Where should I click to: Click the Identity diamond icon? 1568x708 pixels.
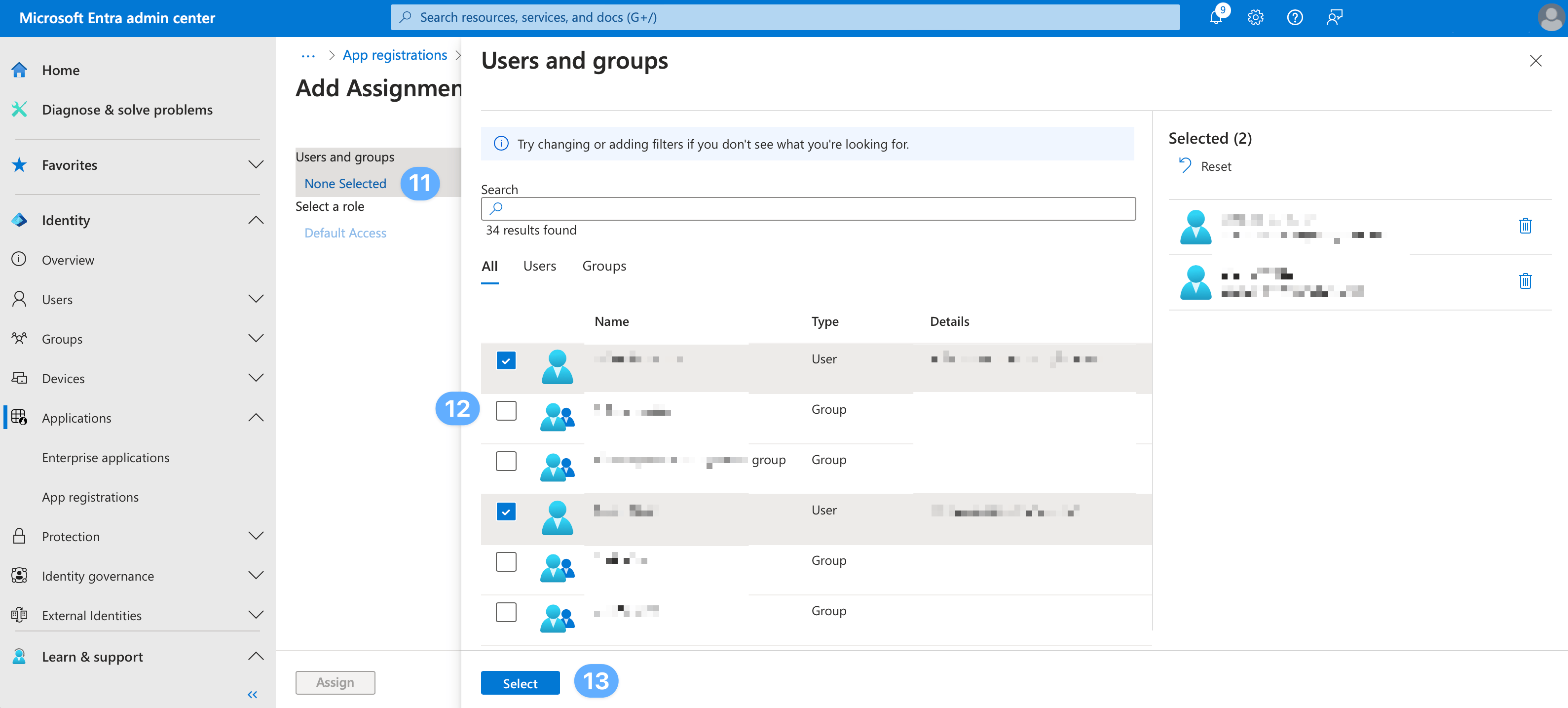19,220
